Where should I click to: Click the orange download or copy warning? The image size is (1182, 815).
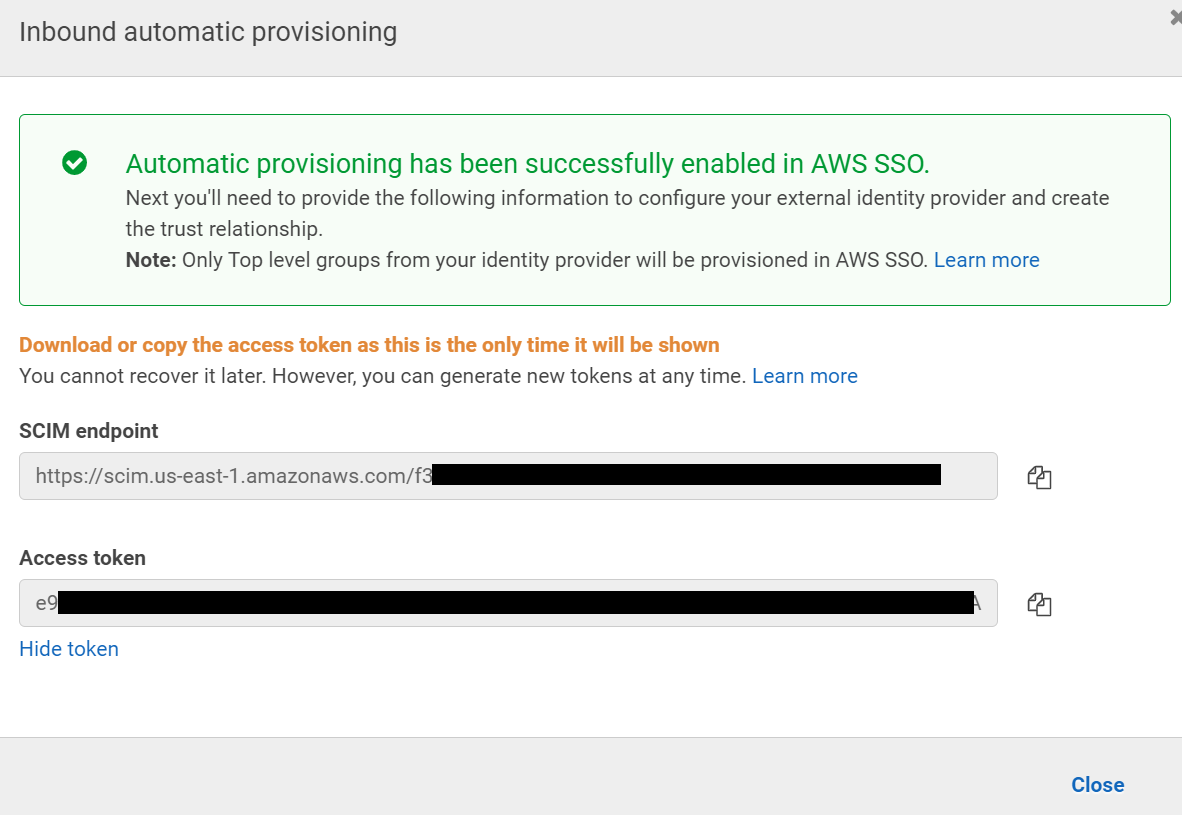click(x=369, y=345)
